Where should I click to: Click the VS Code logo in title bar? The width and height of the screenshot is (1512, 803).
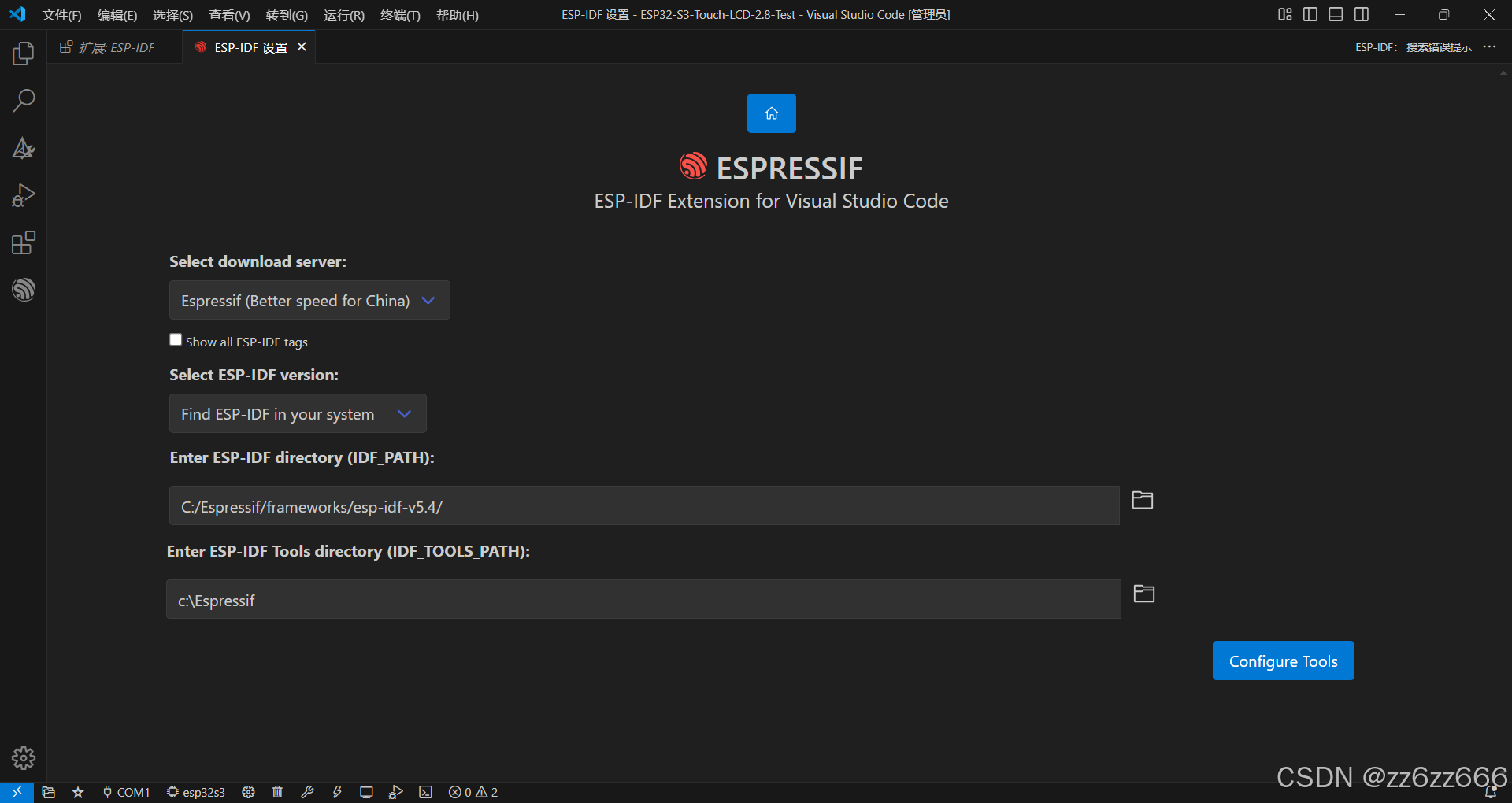click(17, 14)
